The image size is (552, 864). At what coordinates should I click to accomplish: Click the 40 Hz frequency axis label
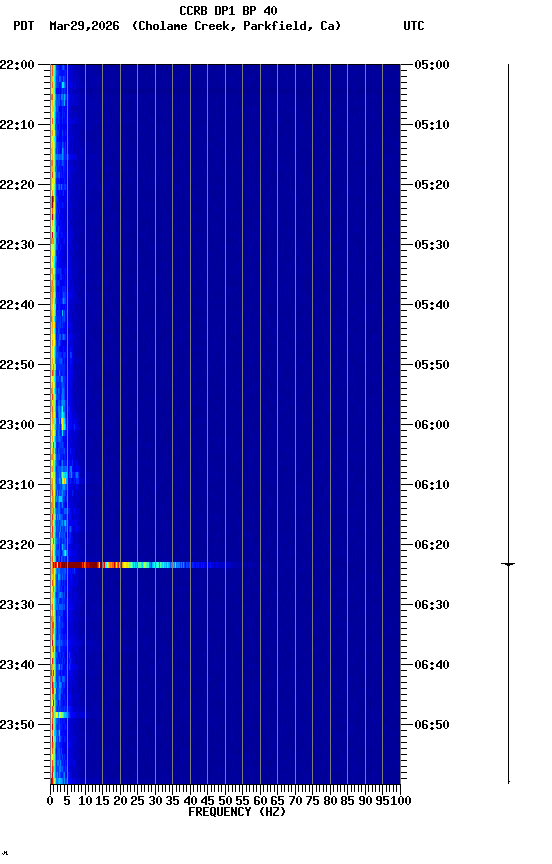click(191, 801)
